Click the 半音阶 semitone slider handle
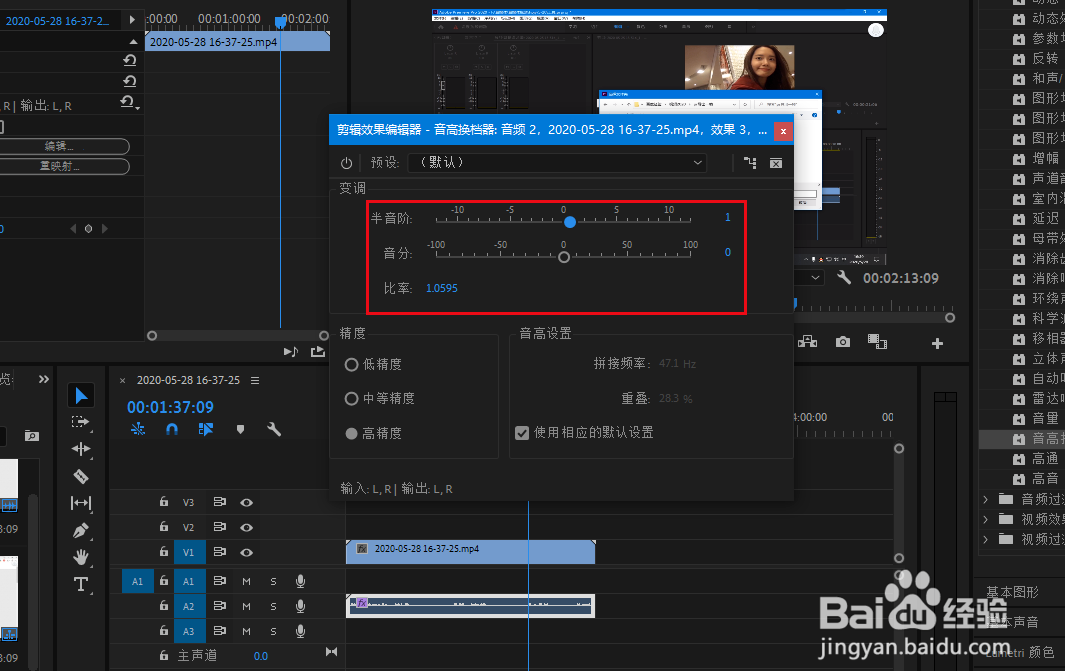 coord(569,222)
